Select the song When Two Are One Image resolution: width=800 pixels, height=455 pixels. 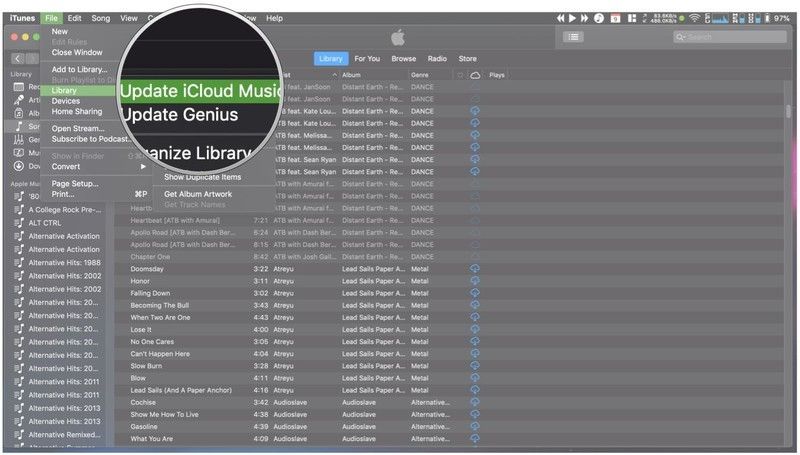(160, 317)
